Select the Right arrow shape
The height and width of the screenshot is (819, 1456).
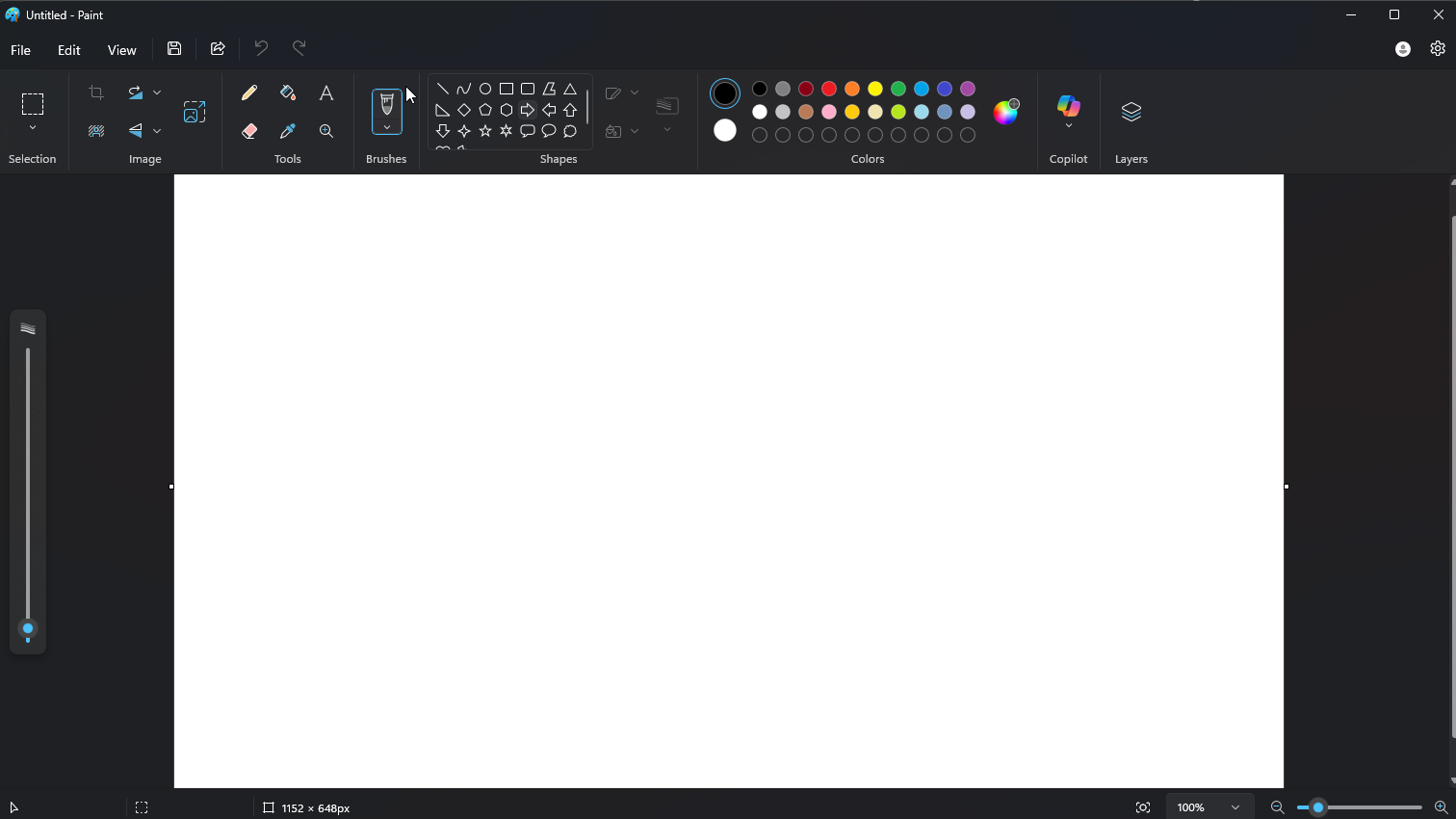point(528,110)
